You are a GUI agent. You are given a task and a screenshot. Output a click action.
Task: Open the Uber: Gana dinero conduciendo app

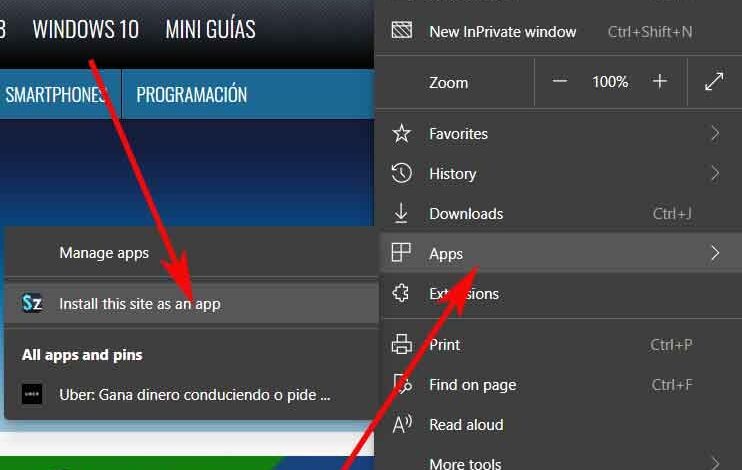point(191,394)
